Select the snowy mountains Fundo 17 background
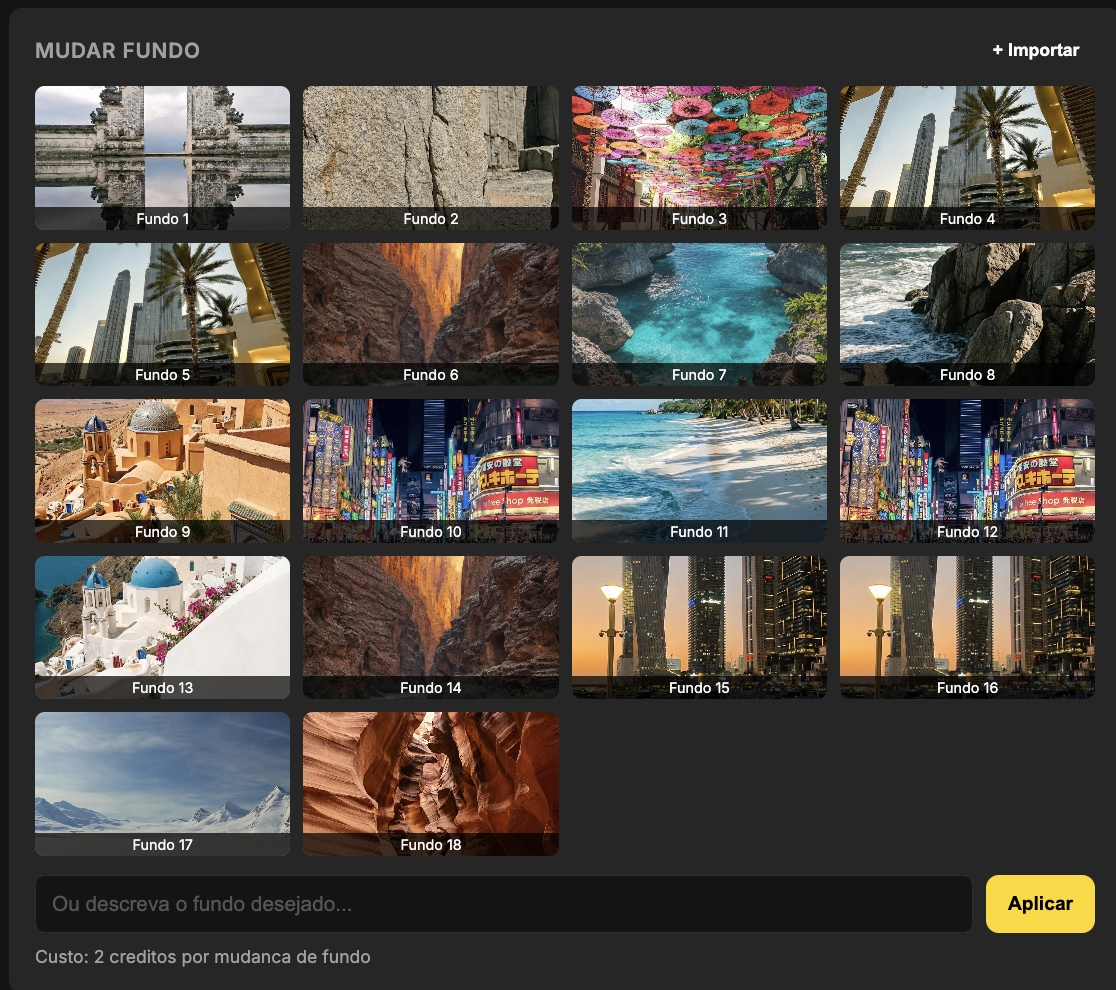Image resolution: width=1116 pixels, height=990 pixels. (162, 784)
